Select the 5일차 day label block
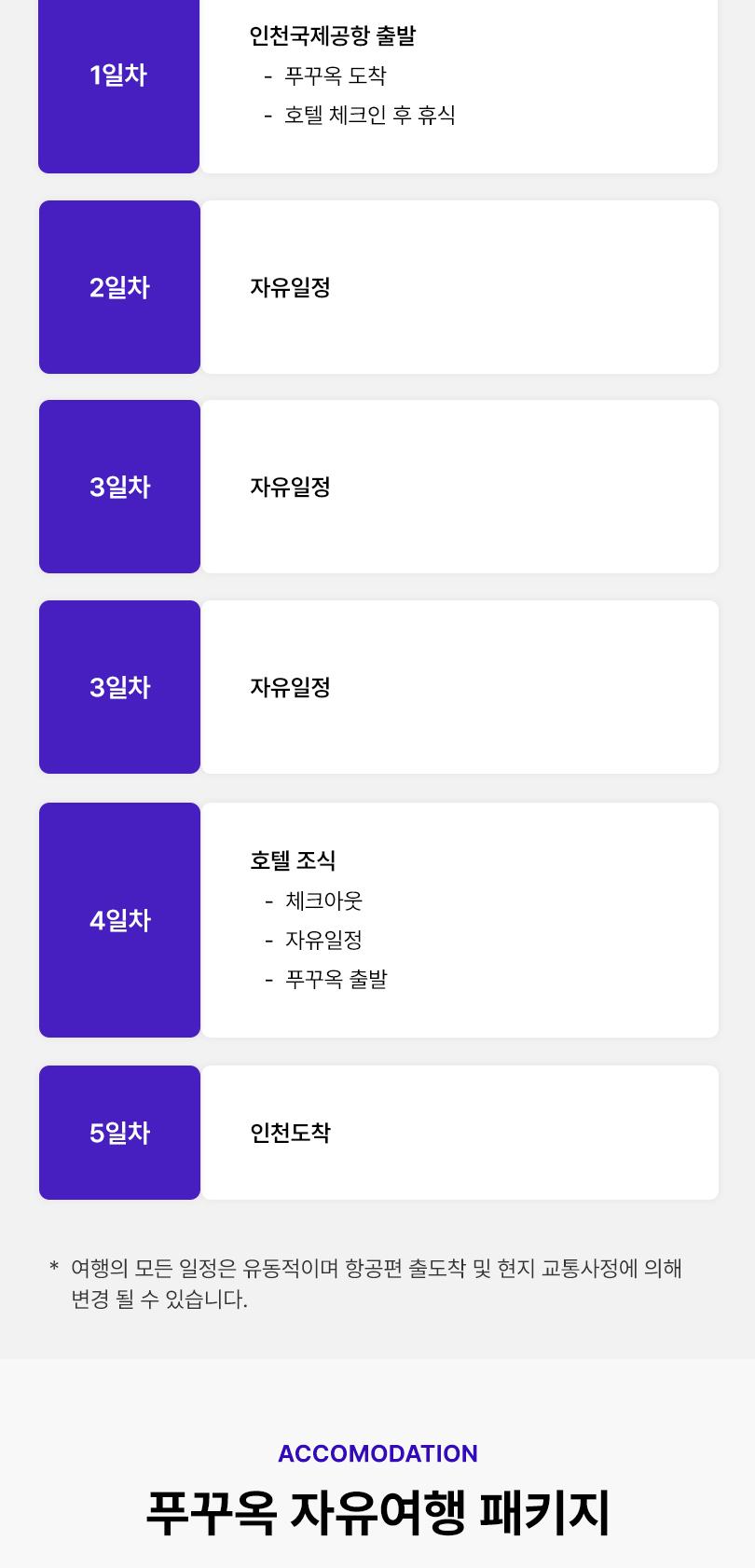The width and height of the screenshot is (755, 1568). pos(119,1133)
